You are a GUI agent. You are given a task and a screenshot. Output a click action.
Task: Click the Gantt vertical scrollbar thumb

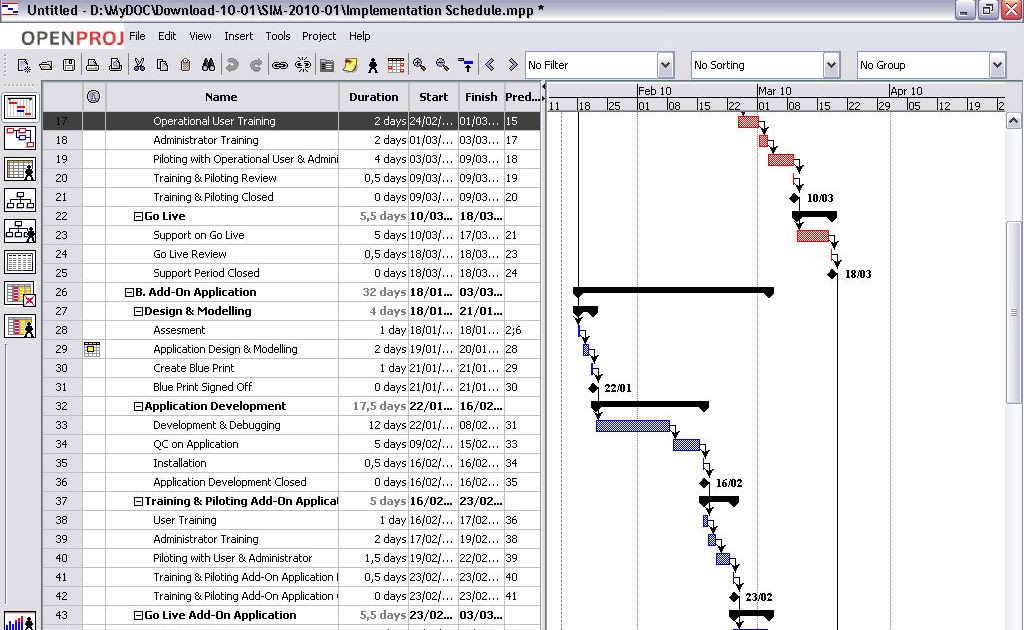[x=1014, y=312]
